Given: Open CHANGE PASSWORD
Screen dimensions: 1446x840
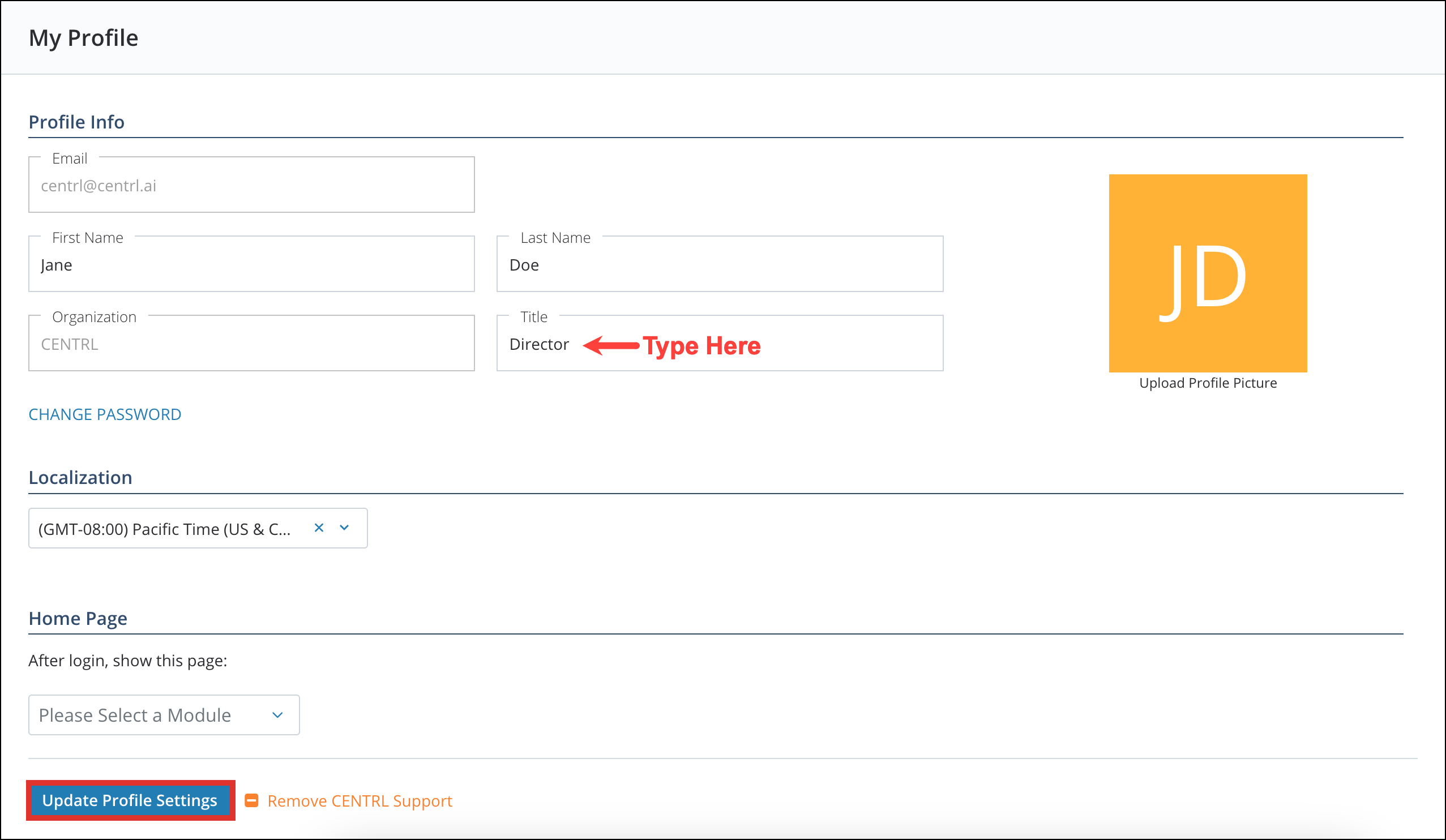Looking at the screenshot, I should click(104, 414).
